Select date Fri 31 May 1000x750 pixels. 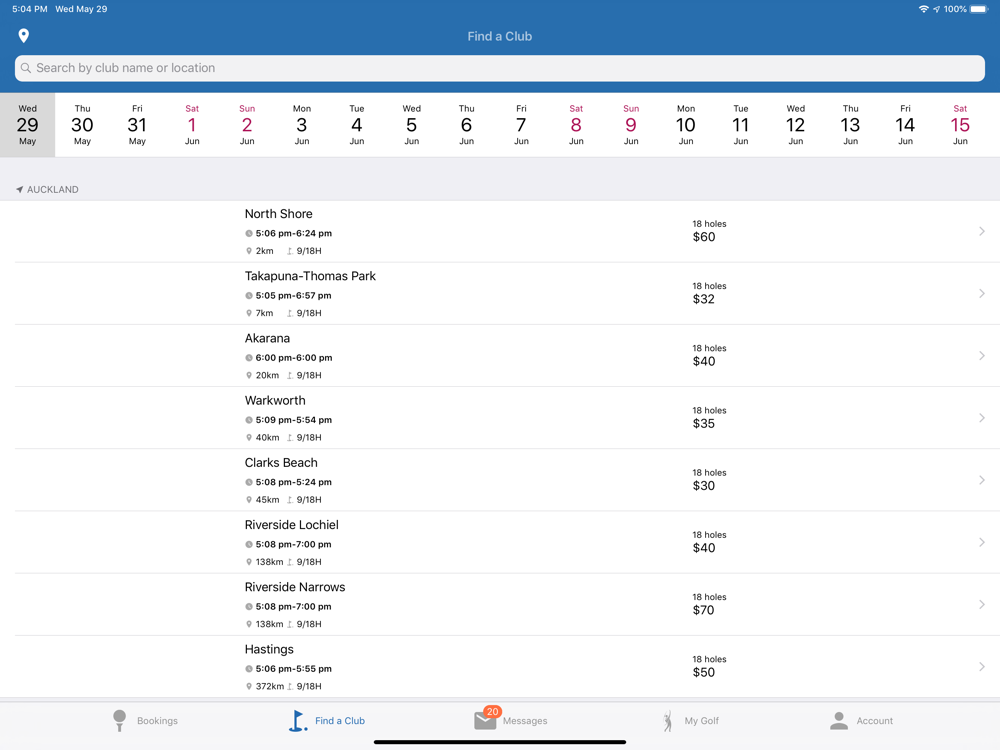coord(137,125)
